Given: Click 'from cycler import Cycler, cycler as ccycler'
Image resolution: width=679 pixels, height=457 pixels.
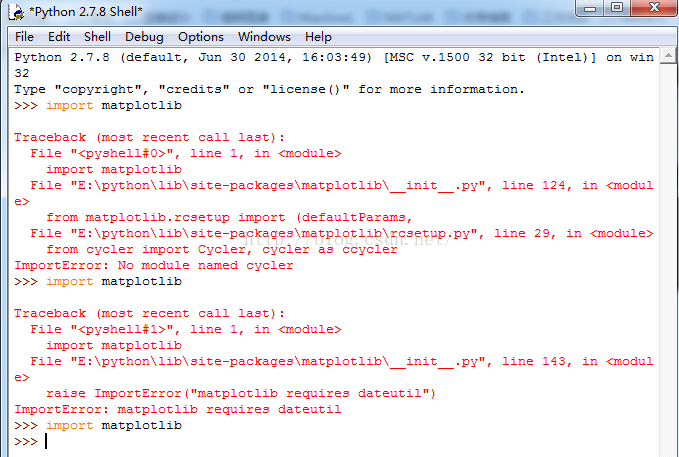Looking at the screenshot, I should pyautogui.click(x=222, y=250).
